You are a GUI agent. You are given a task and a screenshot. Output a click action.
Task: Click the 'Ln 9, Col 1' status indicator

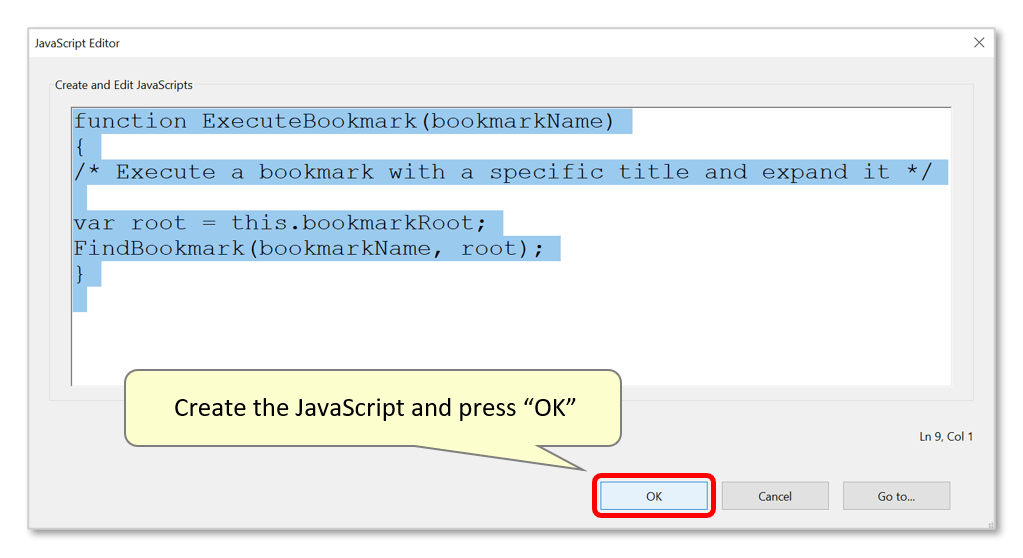point(946,437)
